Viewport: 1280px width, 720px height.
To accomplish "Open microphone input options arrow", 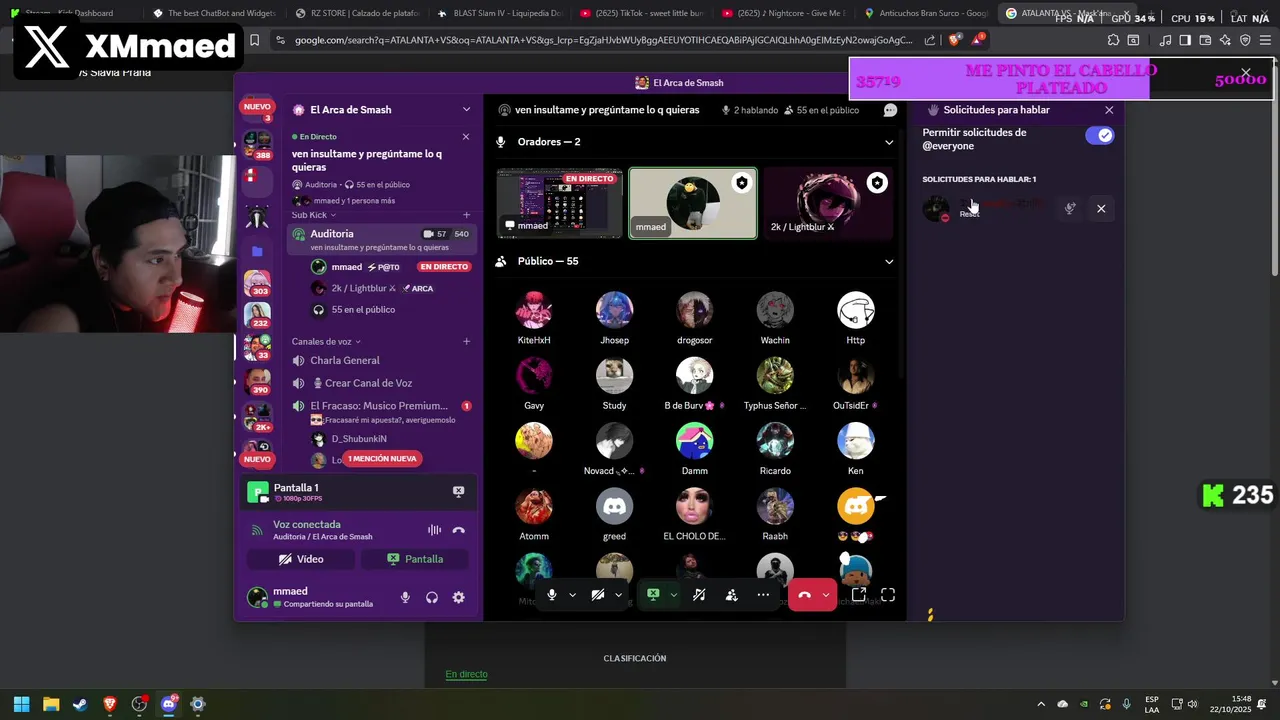I will [572, 594].
